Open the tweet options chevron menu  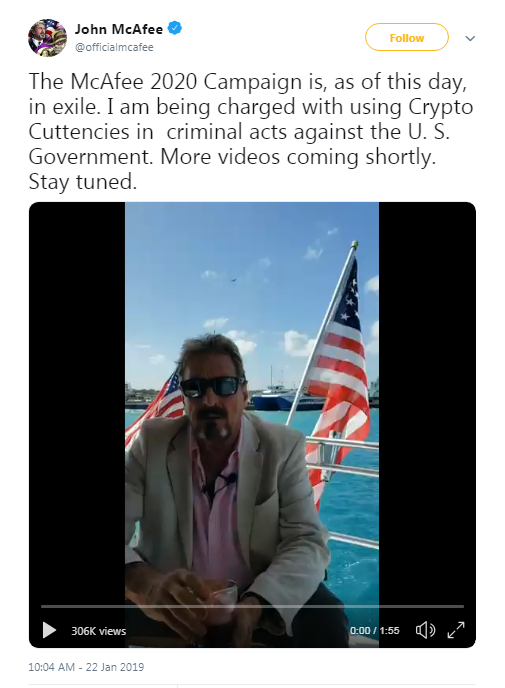point(470,38)
